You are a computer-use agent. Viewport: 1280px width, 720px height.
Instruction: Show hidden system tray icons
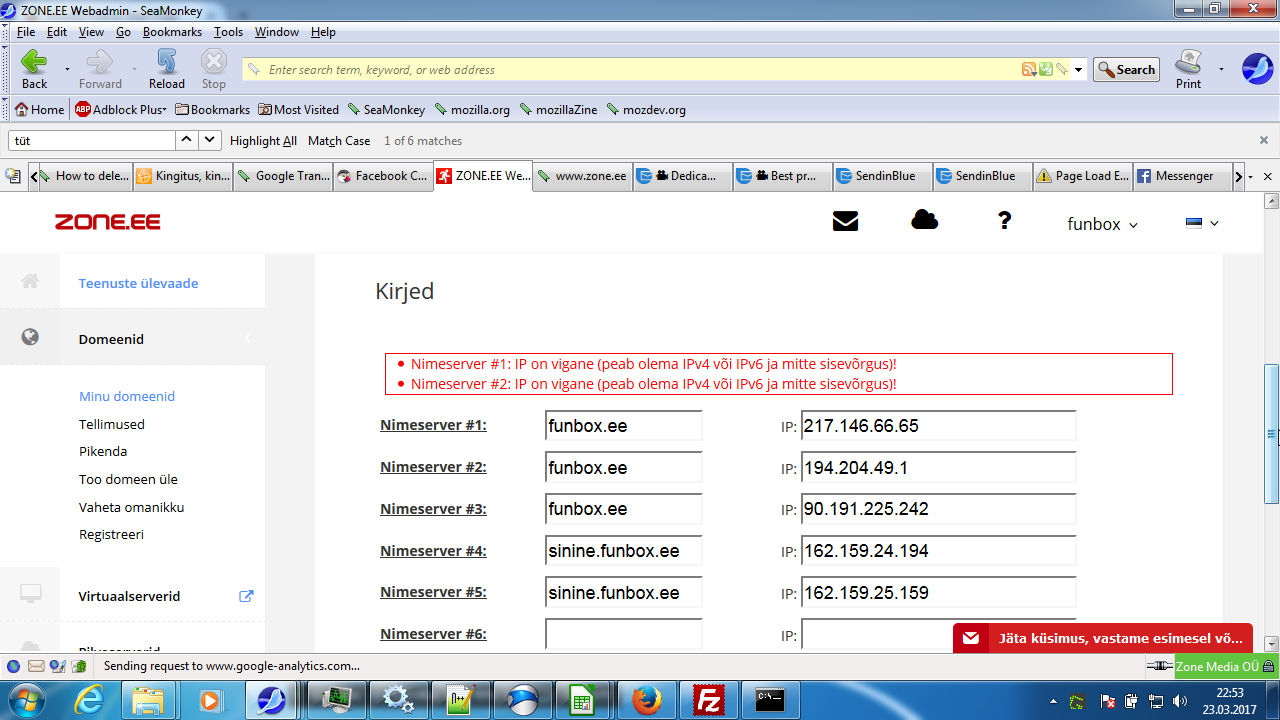point(1052,700)
